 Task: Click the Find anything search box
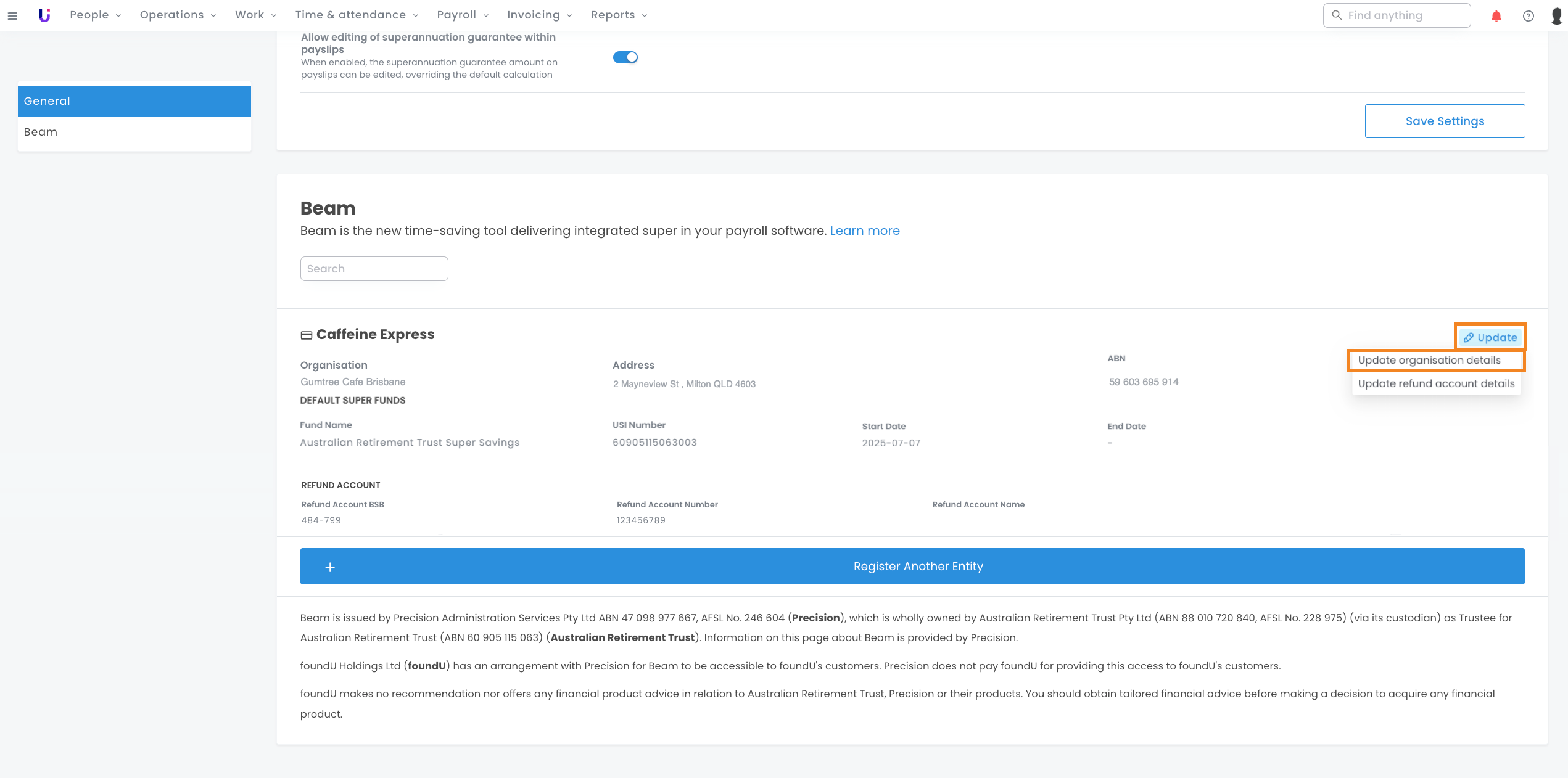click(1397, 15)
